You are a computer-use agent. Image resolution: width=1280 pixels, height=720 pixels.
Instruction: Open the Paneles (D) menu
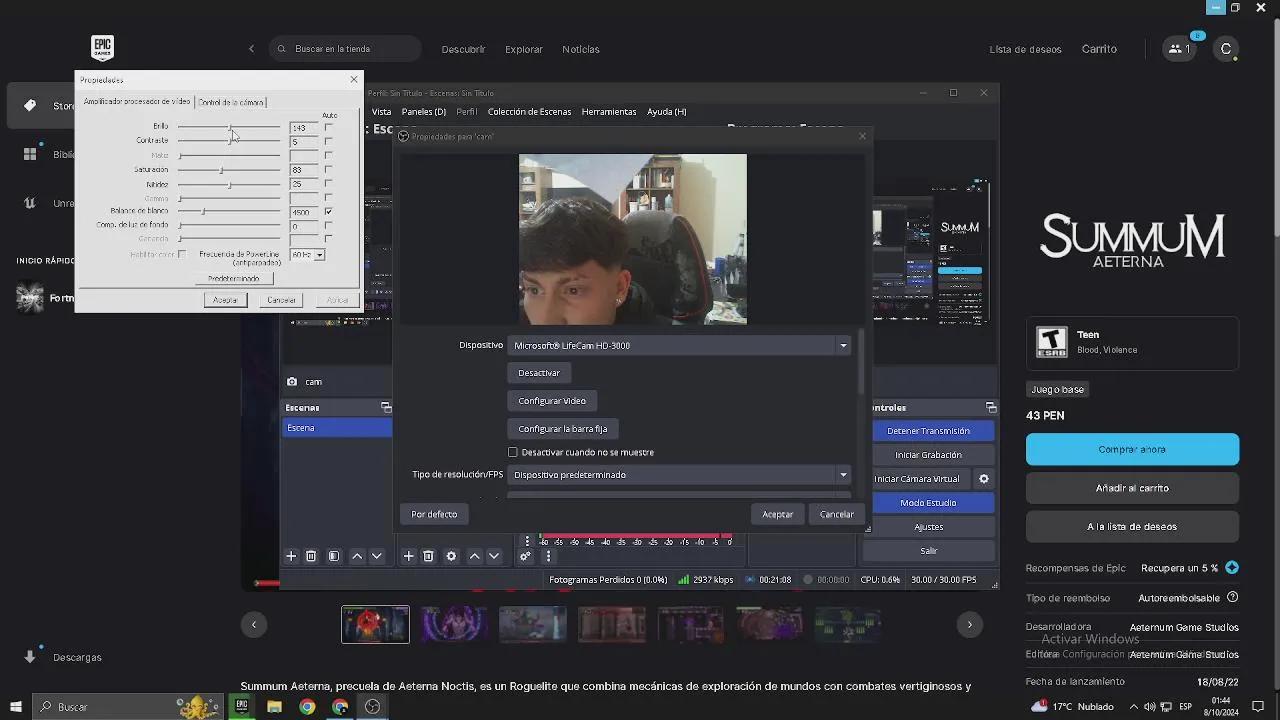[x=424, y=112]
